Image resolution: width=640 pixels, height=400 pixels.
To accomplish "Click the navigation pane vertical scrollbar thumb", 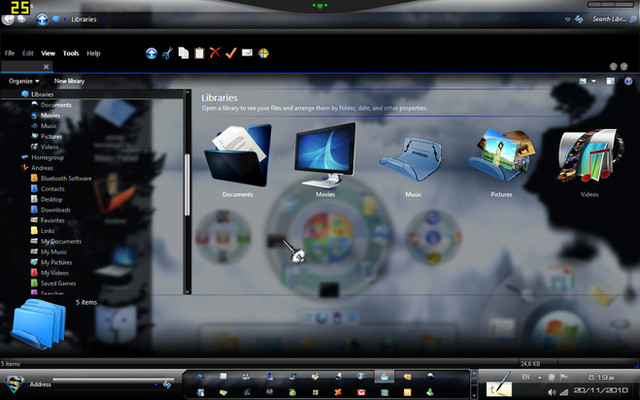I will 187,185.
